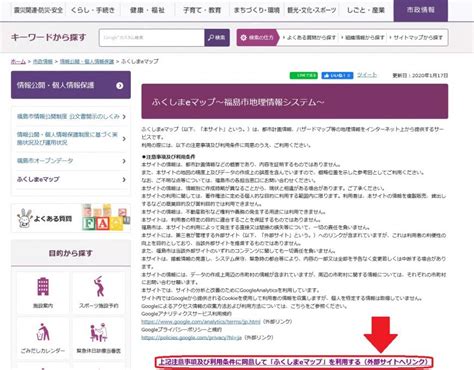
Task: Open the 健康・福祉 menu
Action: click(x=147, y=10)
